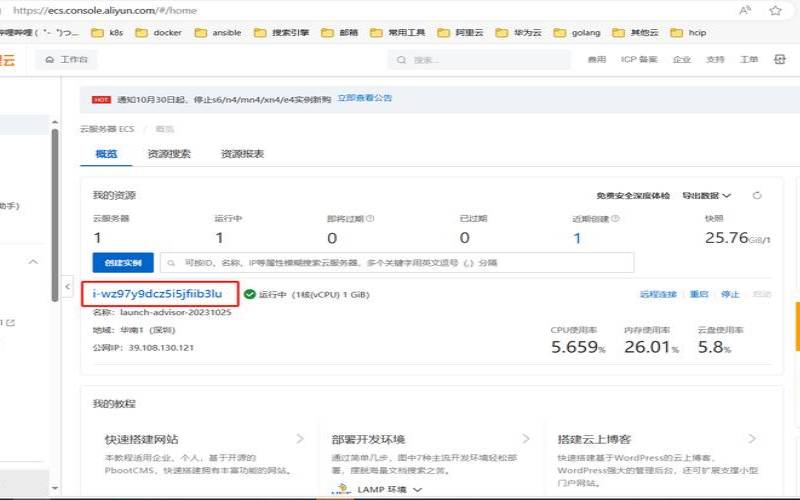Click the external link icon in left sidebar
800x500 pixels.
(11, 322)
